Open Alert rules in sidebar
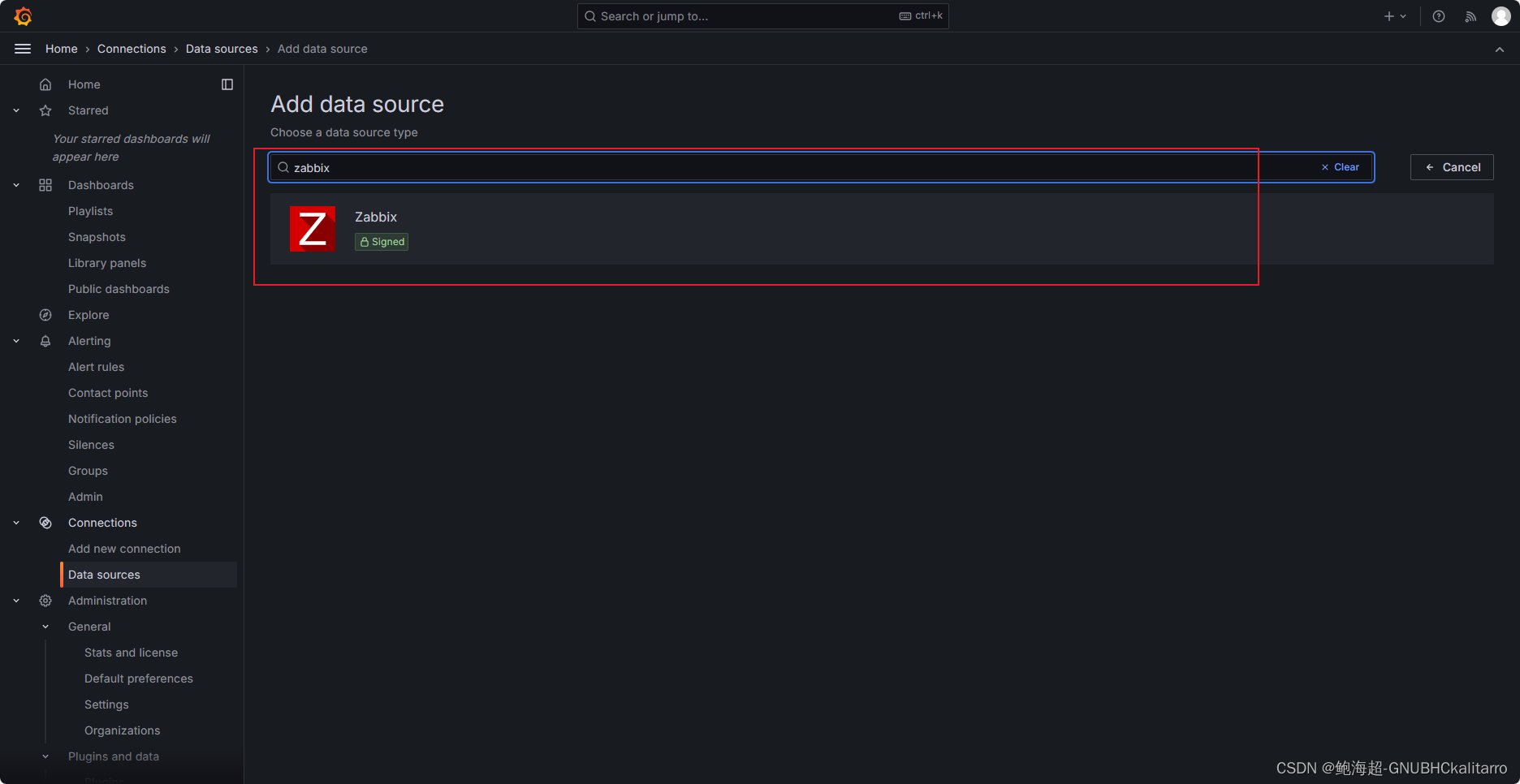The image size is (1520, 784). click(x=96, y=367)
